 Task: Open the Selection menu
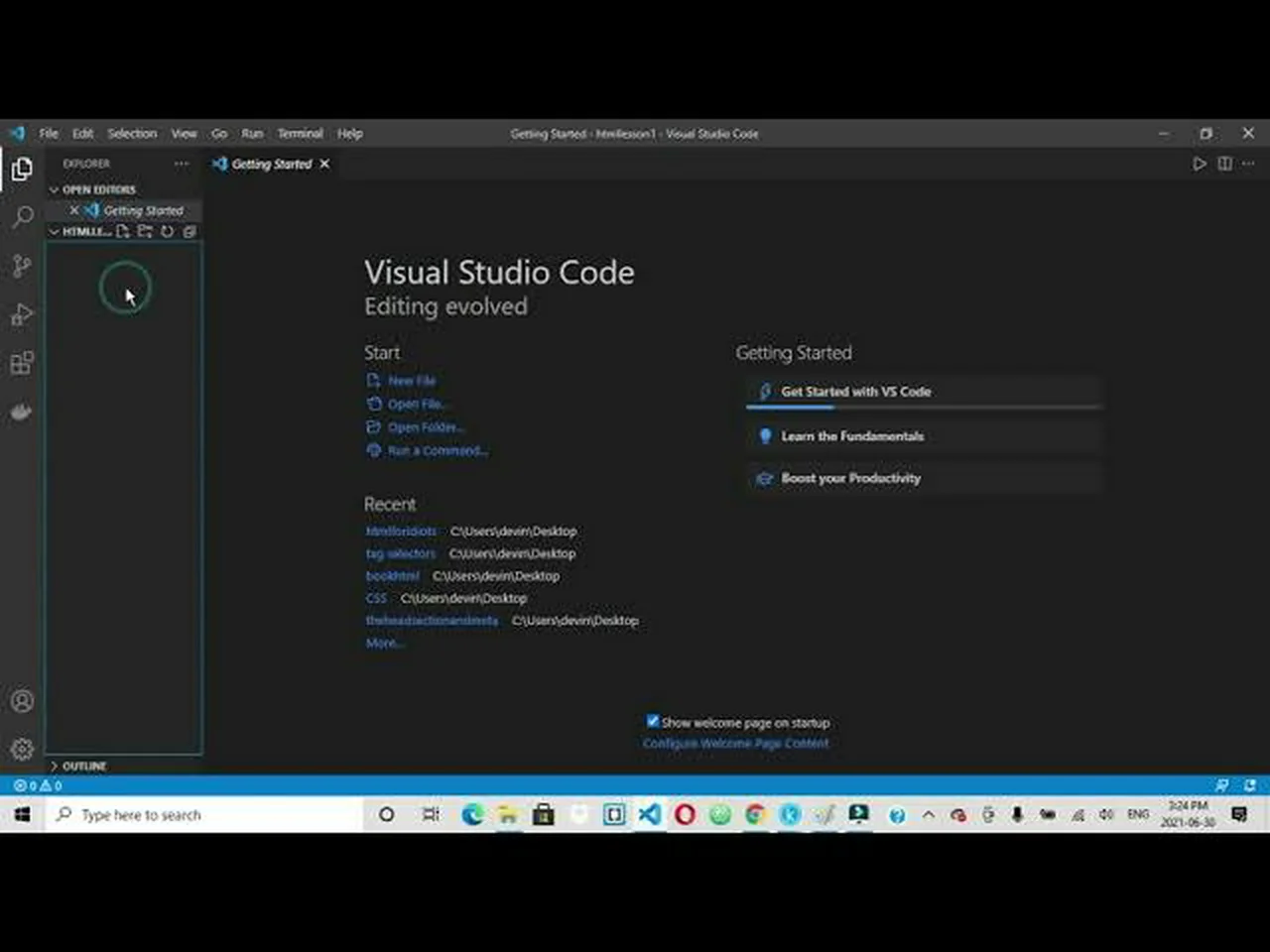tap(132, 133)
